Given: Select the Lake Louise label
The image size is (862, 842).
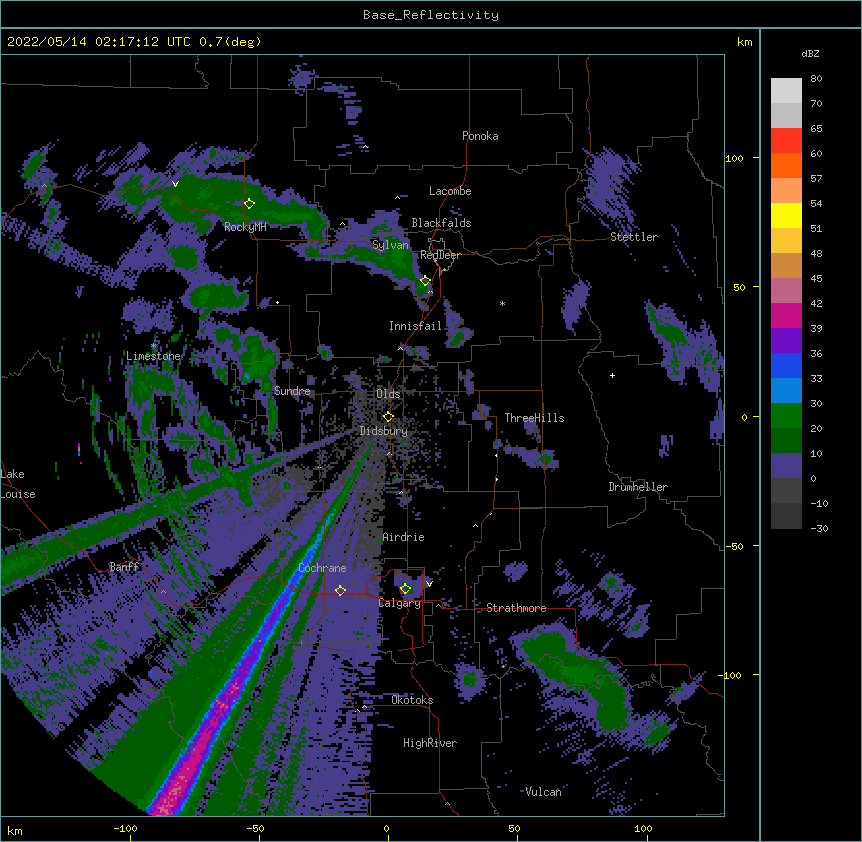Looking at the screenshot, I should tap(18, 484).
